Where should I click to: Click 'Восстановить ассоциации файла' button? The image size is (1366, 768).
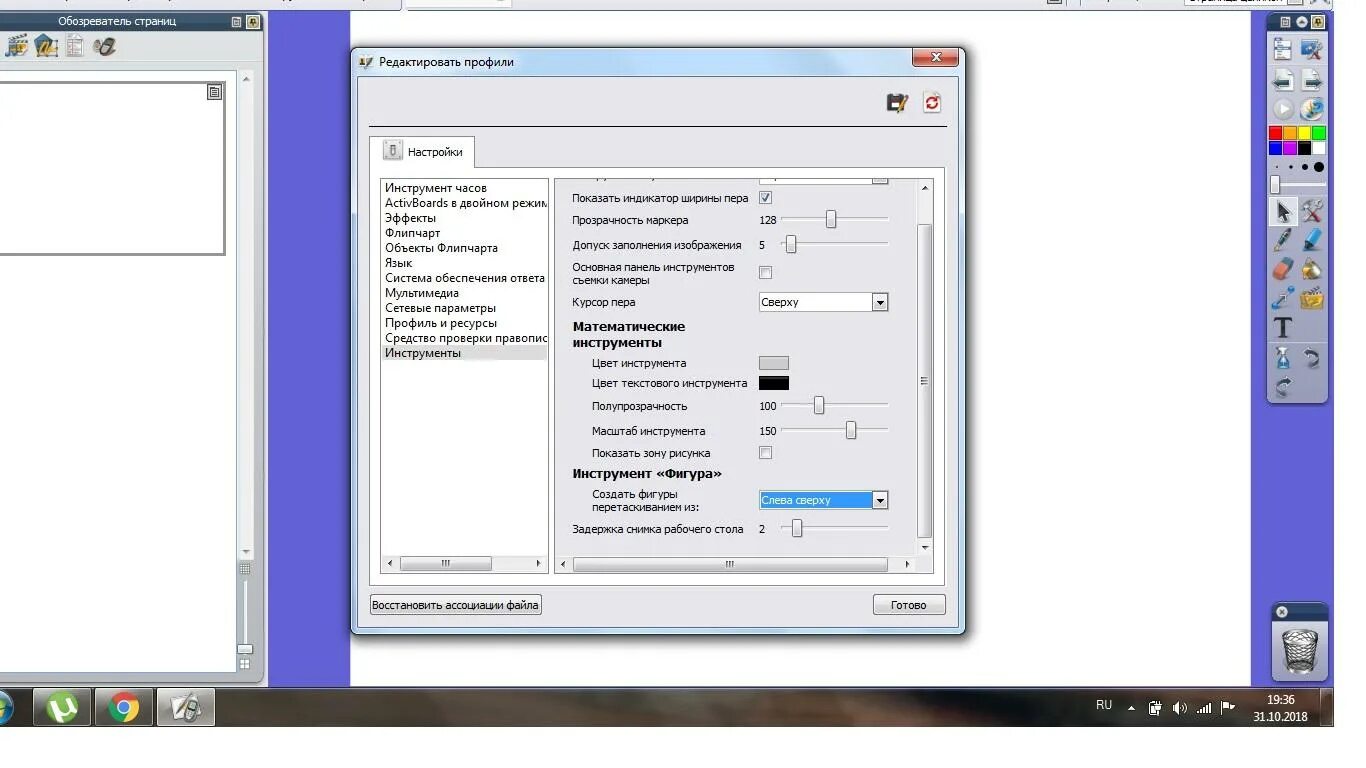point(455,605)
